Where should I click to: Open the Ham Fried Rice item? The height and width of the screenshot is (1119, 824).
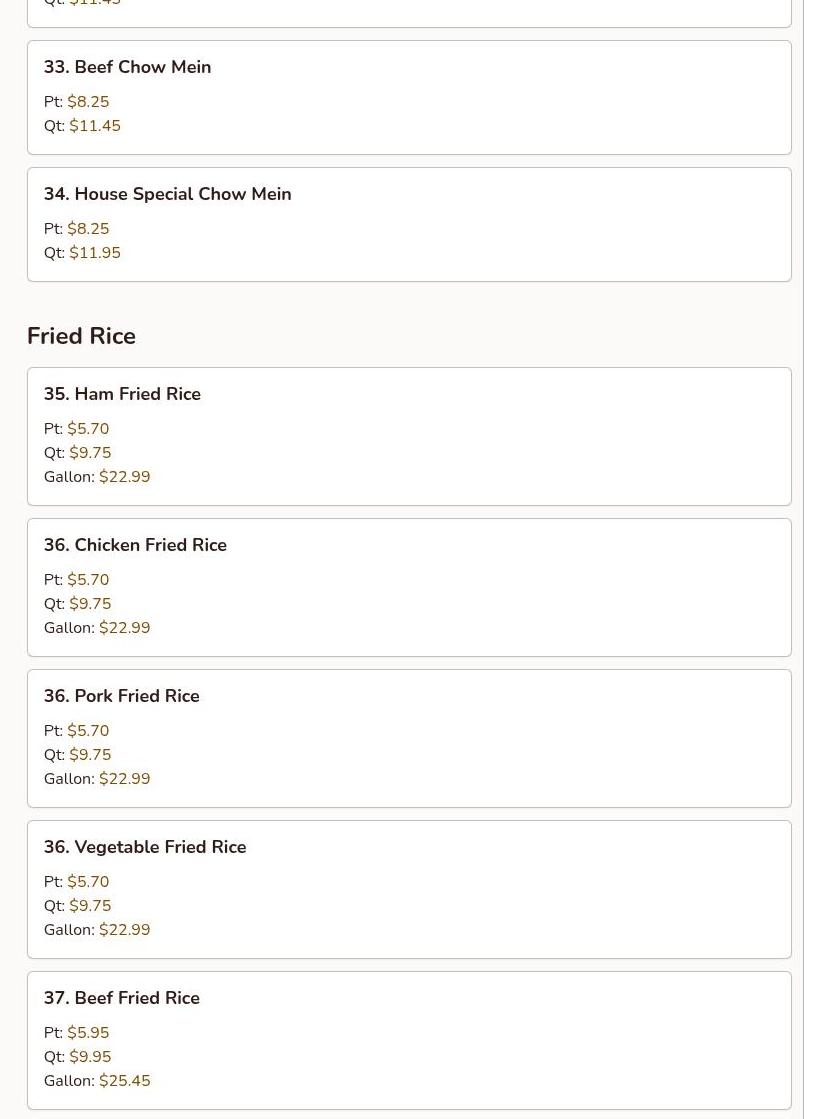[x=122, y=394]
